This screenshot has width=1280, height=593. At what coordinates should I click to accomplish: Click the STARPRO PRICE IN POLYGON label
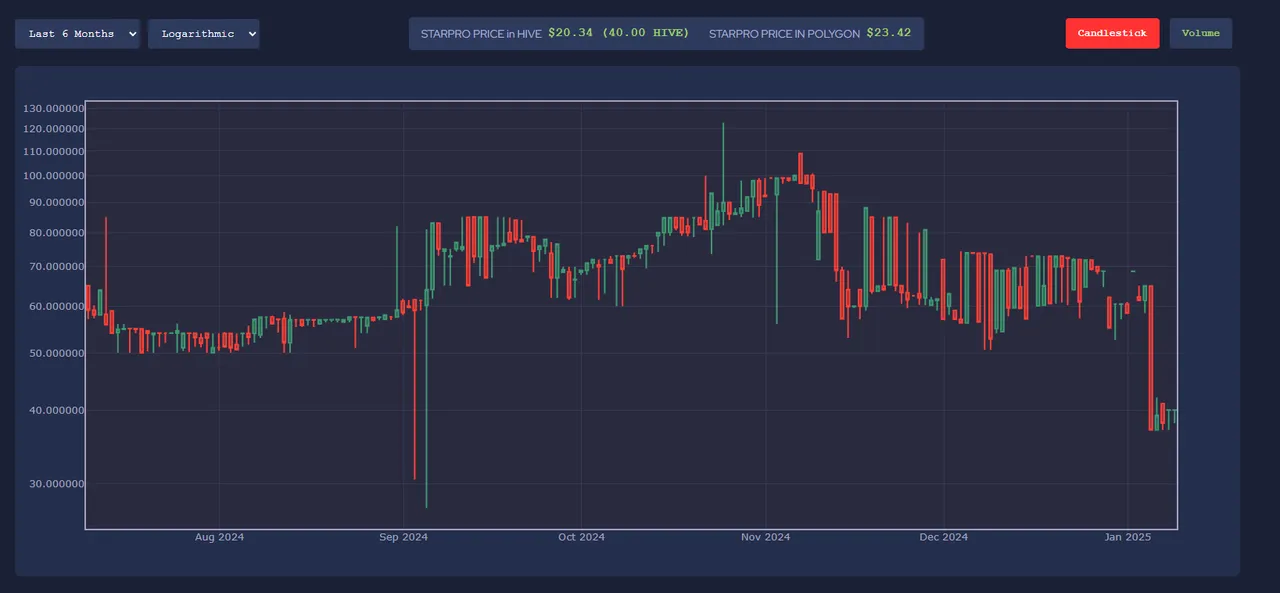pos(784,33)
